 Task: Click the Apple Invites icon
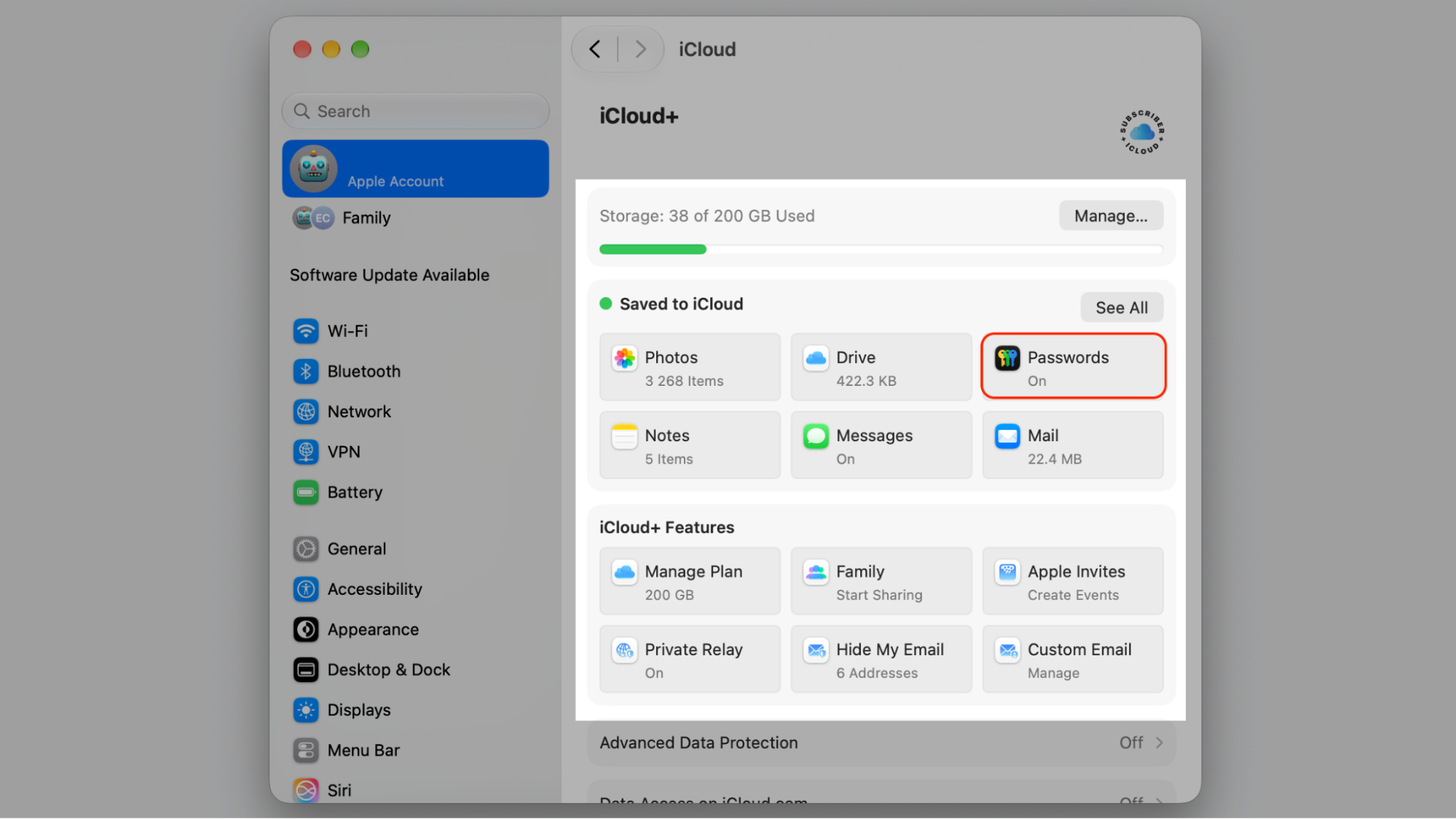click(1007, 572)
